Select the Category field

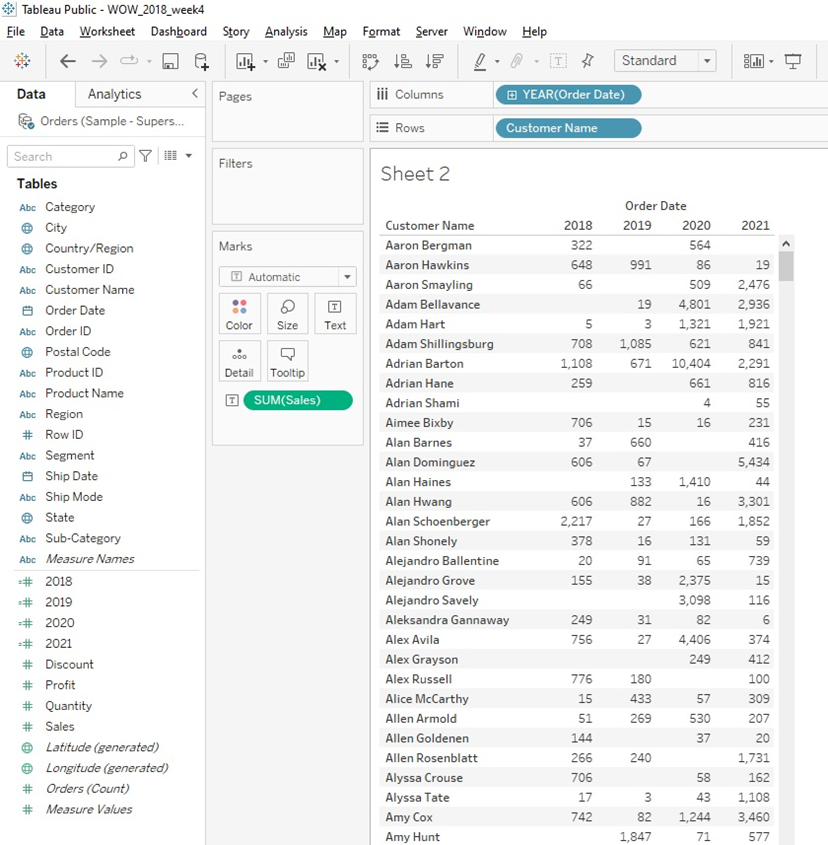pos(70,207)
